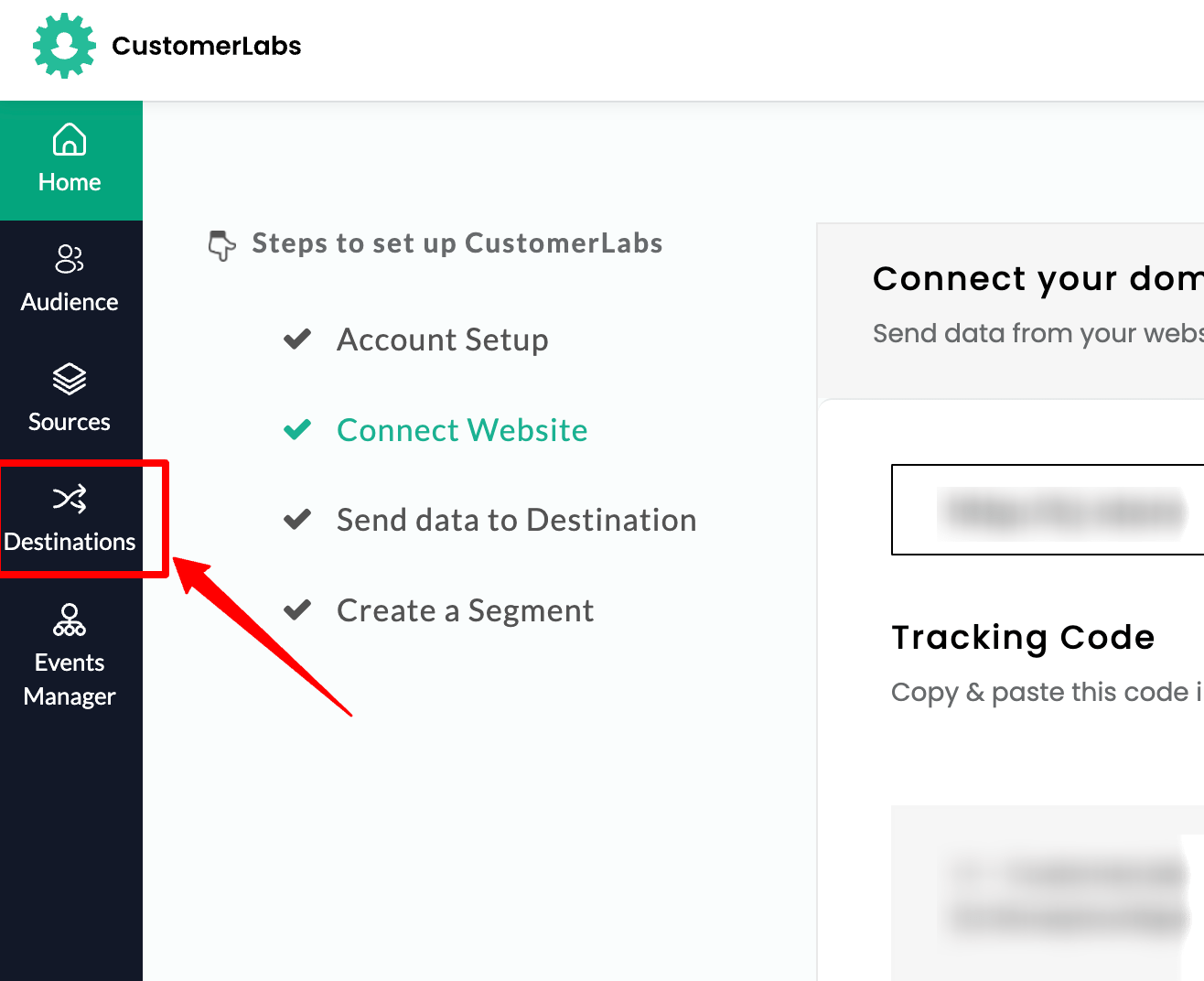Select the Home icon in the sidebar

click(70, 140)
